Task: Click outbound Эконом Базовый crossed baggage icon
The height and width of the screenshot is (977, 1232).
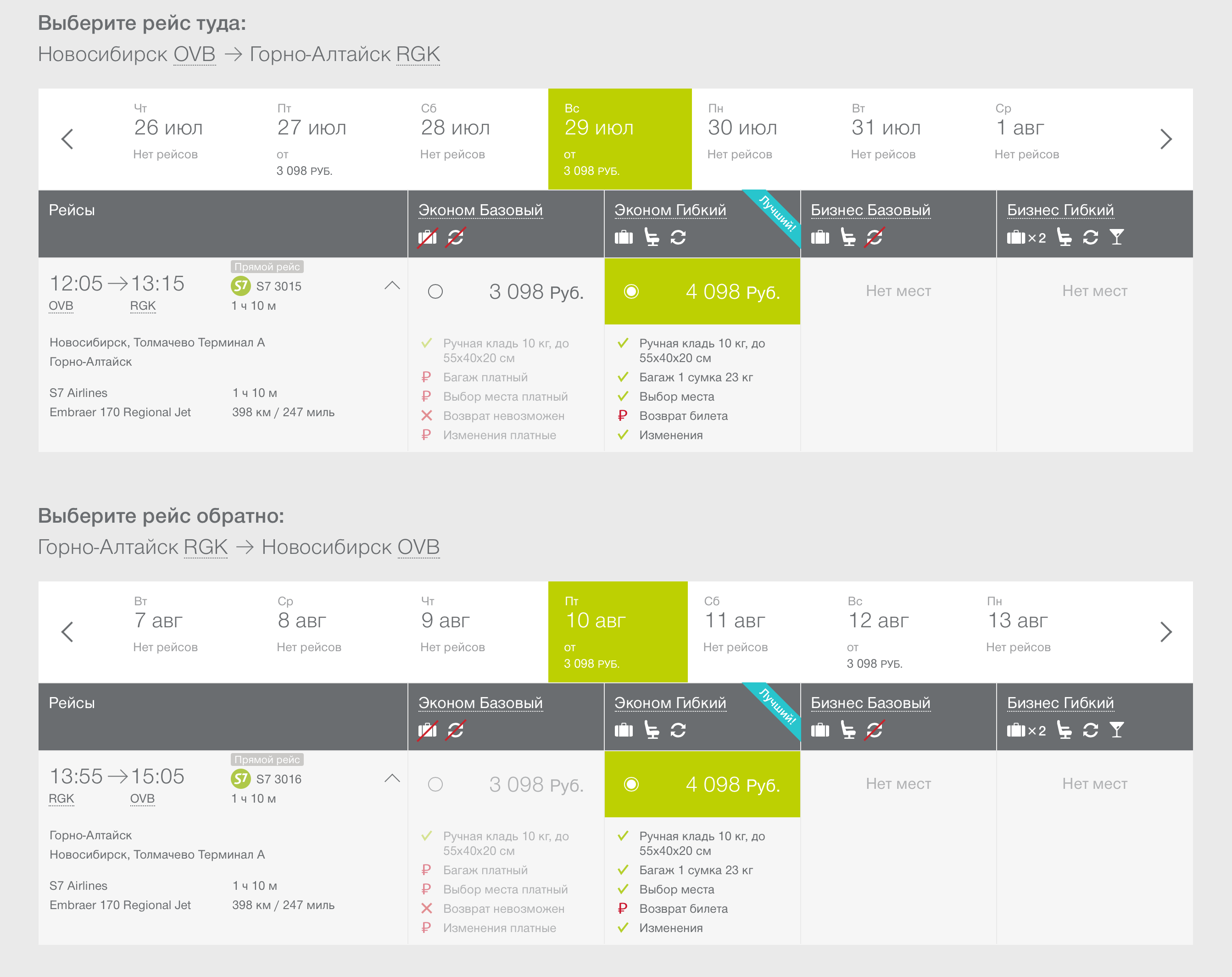Action: tap(428, 237)
